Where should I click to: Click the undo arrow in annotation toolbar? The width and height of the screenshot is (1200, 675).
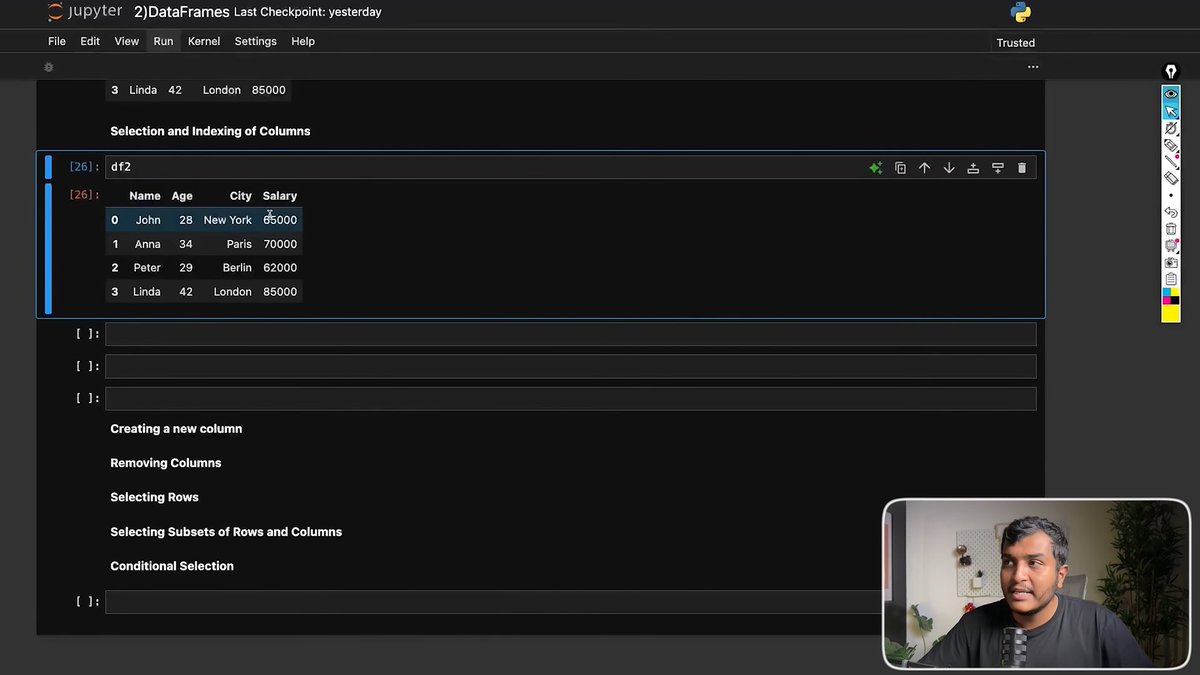pos(1170,212)
